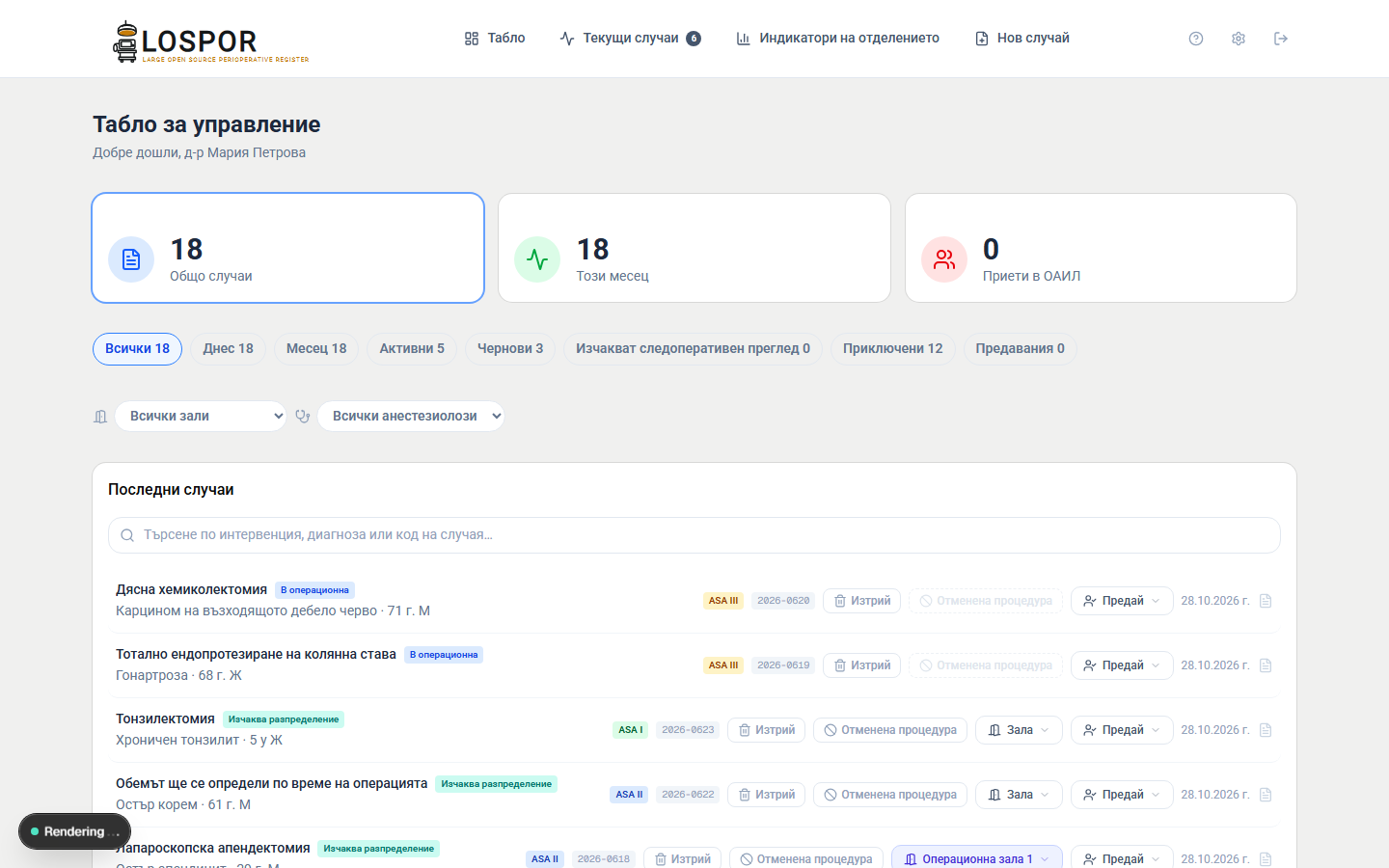Select the Месец 18 filter tab
The image size is (1389, 868).
[x=316, y=349]
